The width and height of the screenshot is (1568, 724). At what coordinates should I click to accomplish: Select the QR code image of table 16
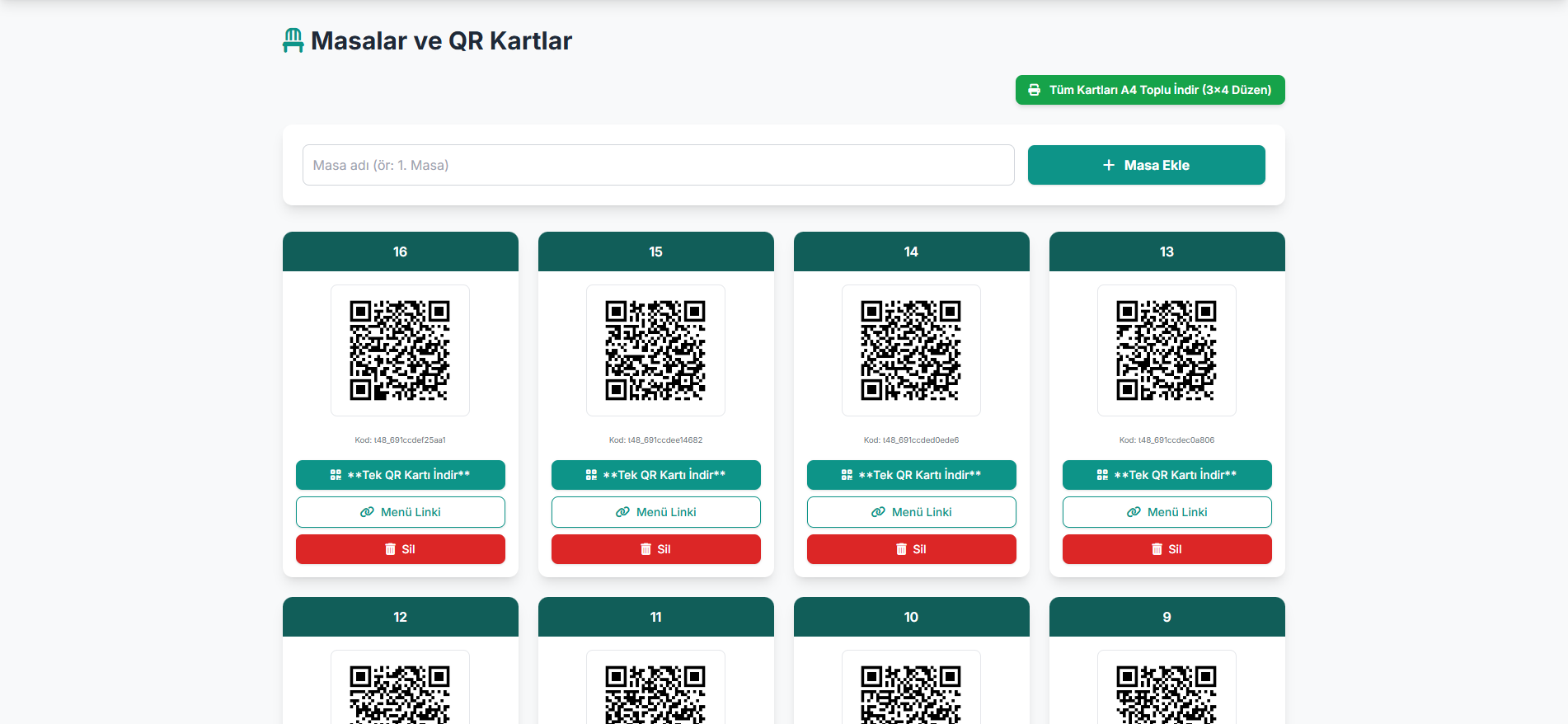400,350
